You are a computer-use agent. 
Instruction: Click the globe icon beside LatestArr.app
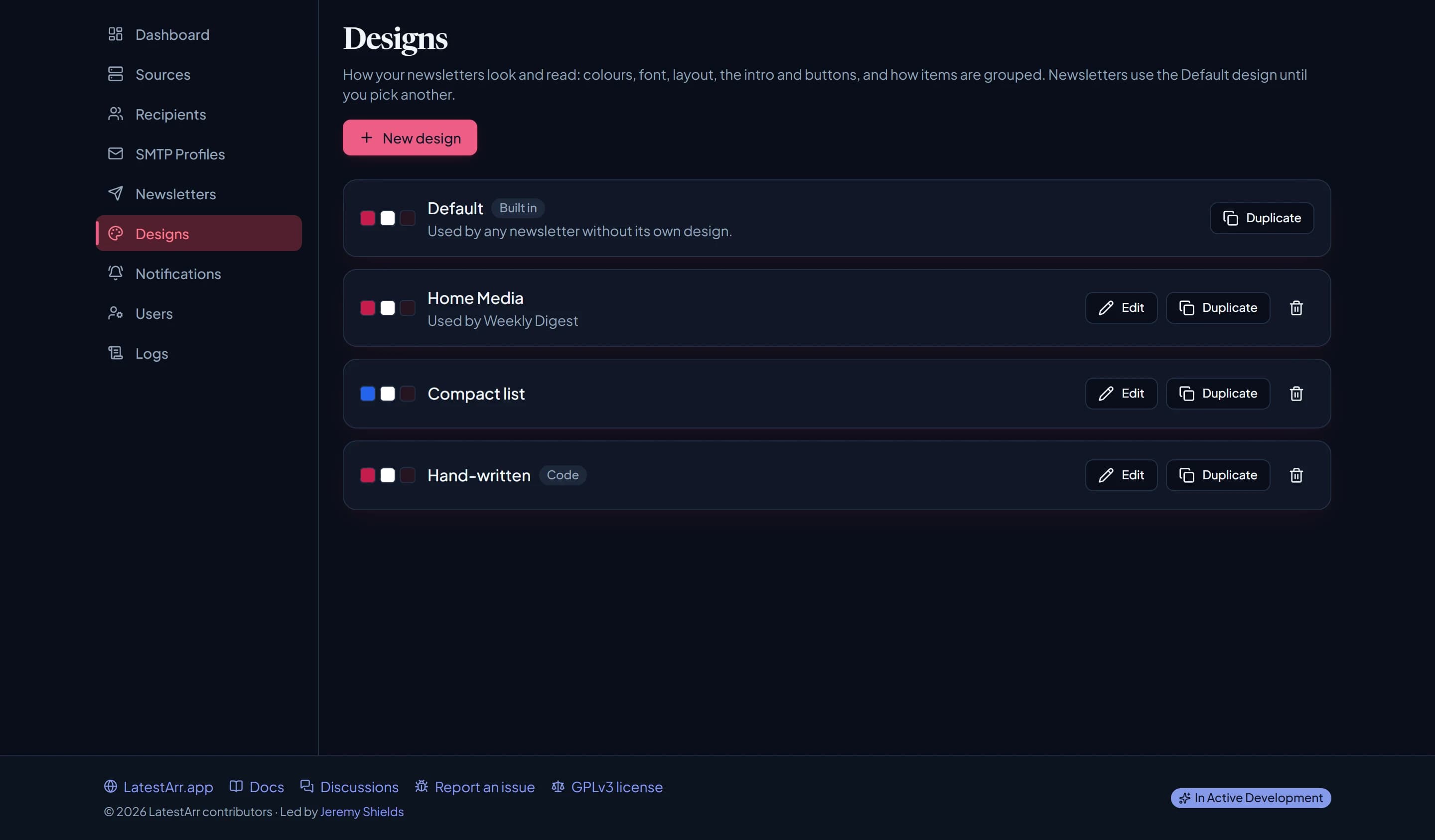tap(111, 787)
